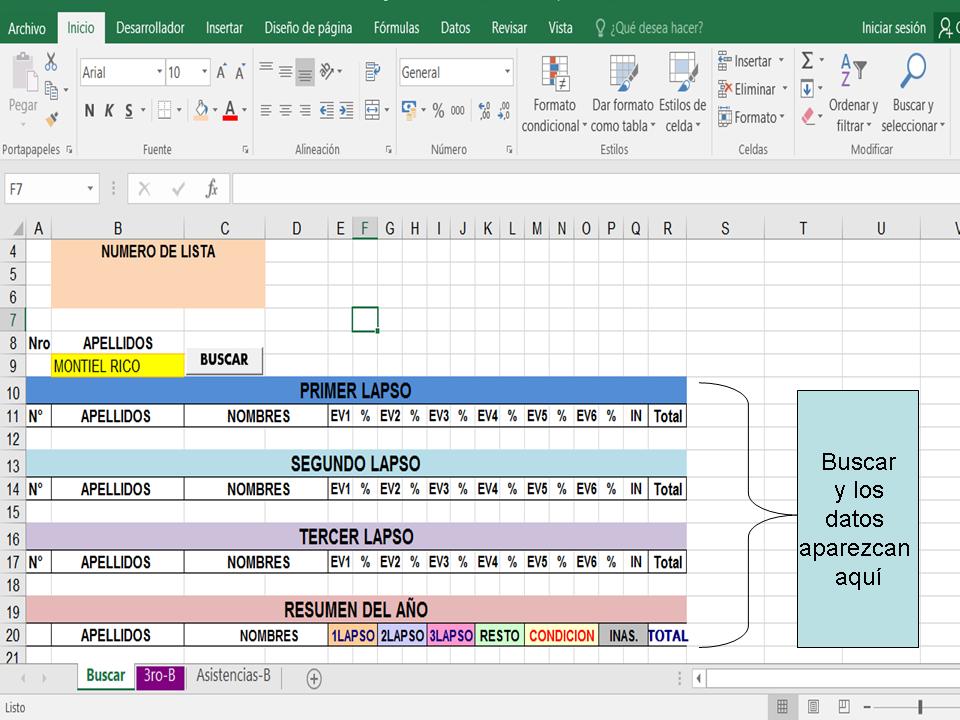Image resolution: width=960 pixels, height=720 pixels.
Task: Apply the fill color bucket
Action: pos(201,110)
